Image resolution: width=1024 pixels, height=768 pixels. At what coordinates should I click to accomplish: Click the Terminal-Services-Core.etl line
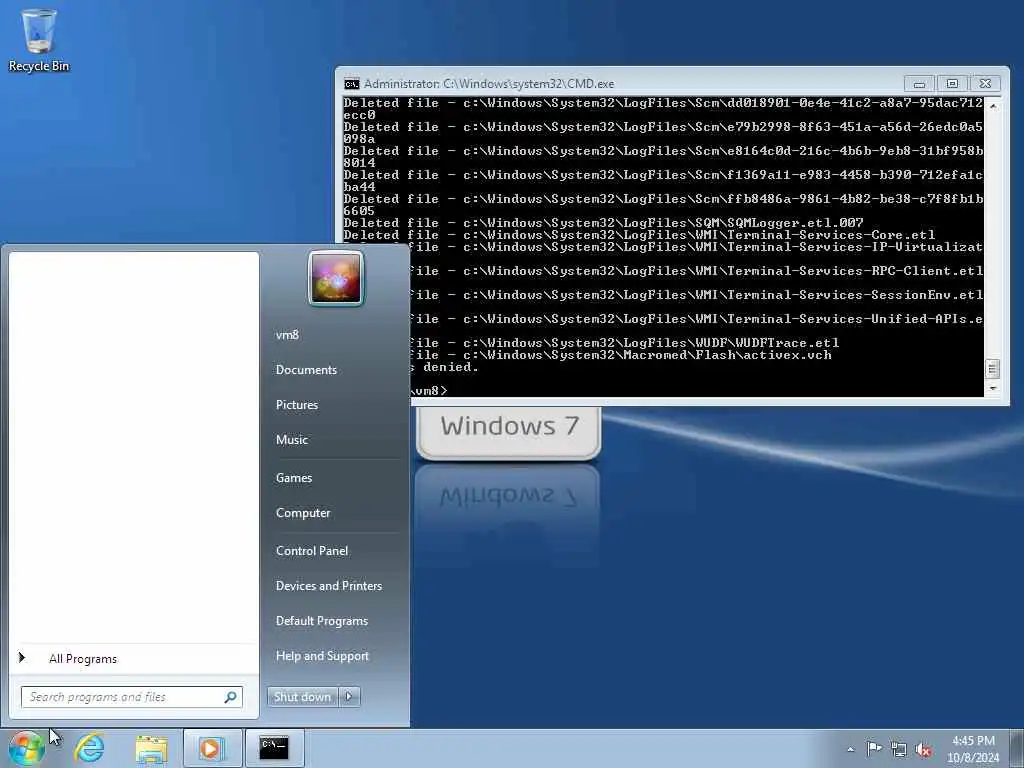pyautogui.click(x=639, y=235)
